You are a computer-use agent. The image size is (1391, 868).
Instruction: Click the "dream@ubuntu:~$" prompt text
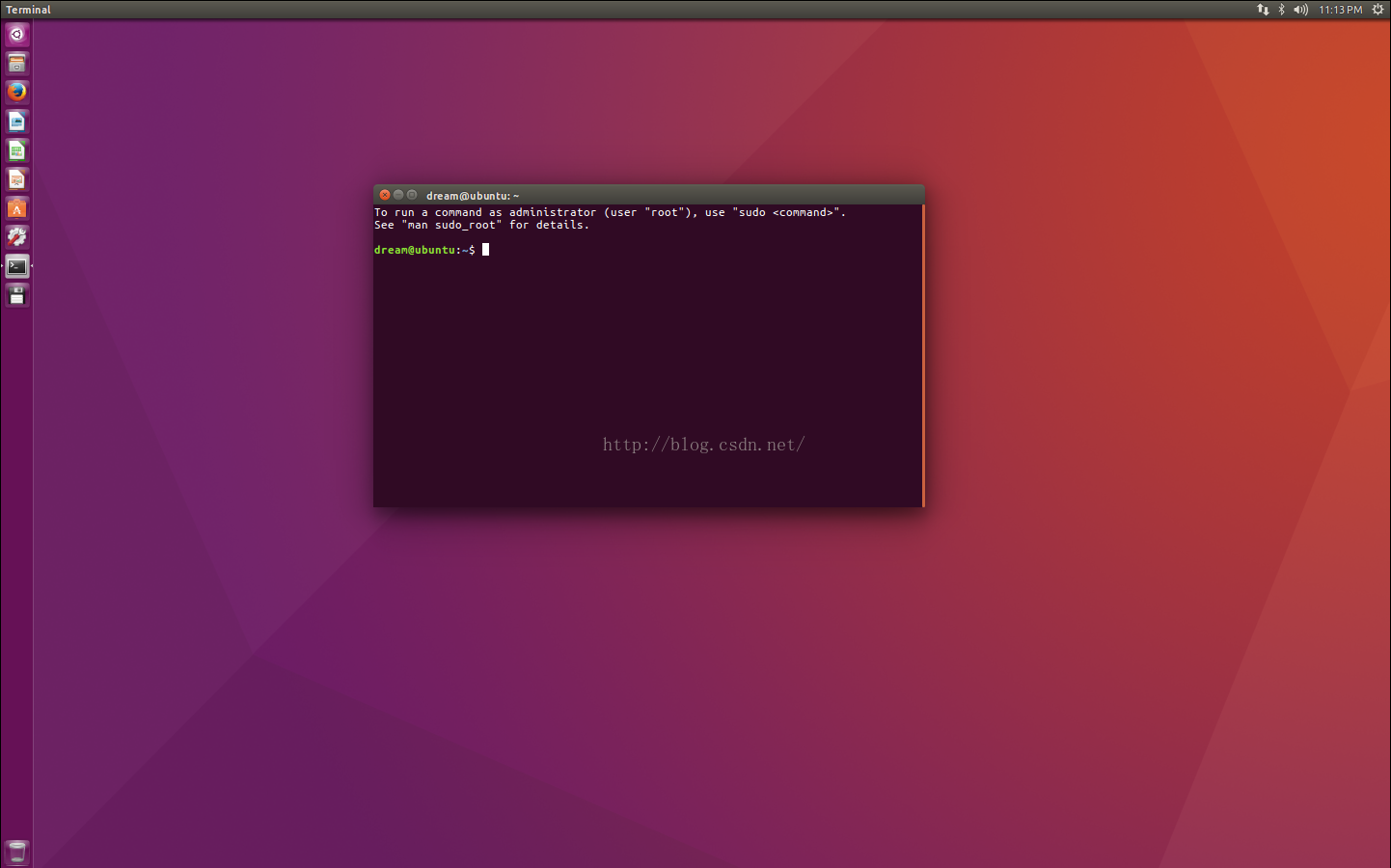(x=424, y=250)
